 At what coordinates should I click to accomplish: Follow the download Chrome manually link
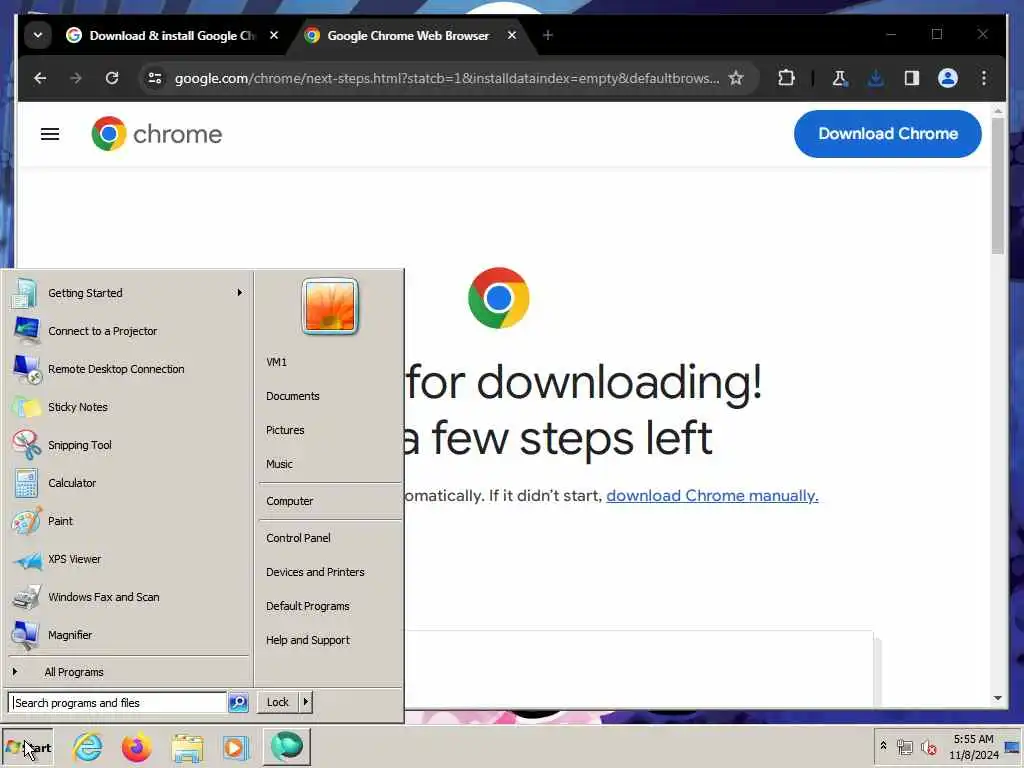tap(712, 496)
